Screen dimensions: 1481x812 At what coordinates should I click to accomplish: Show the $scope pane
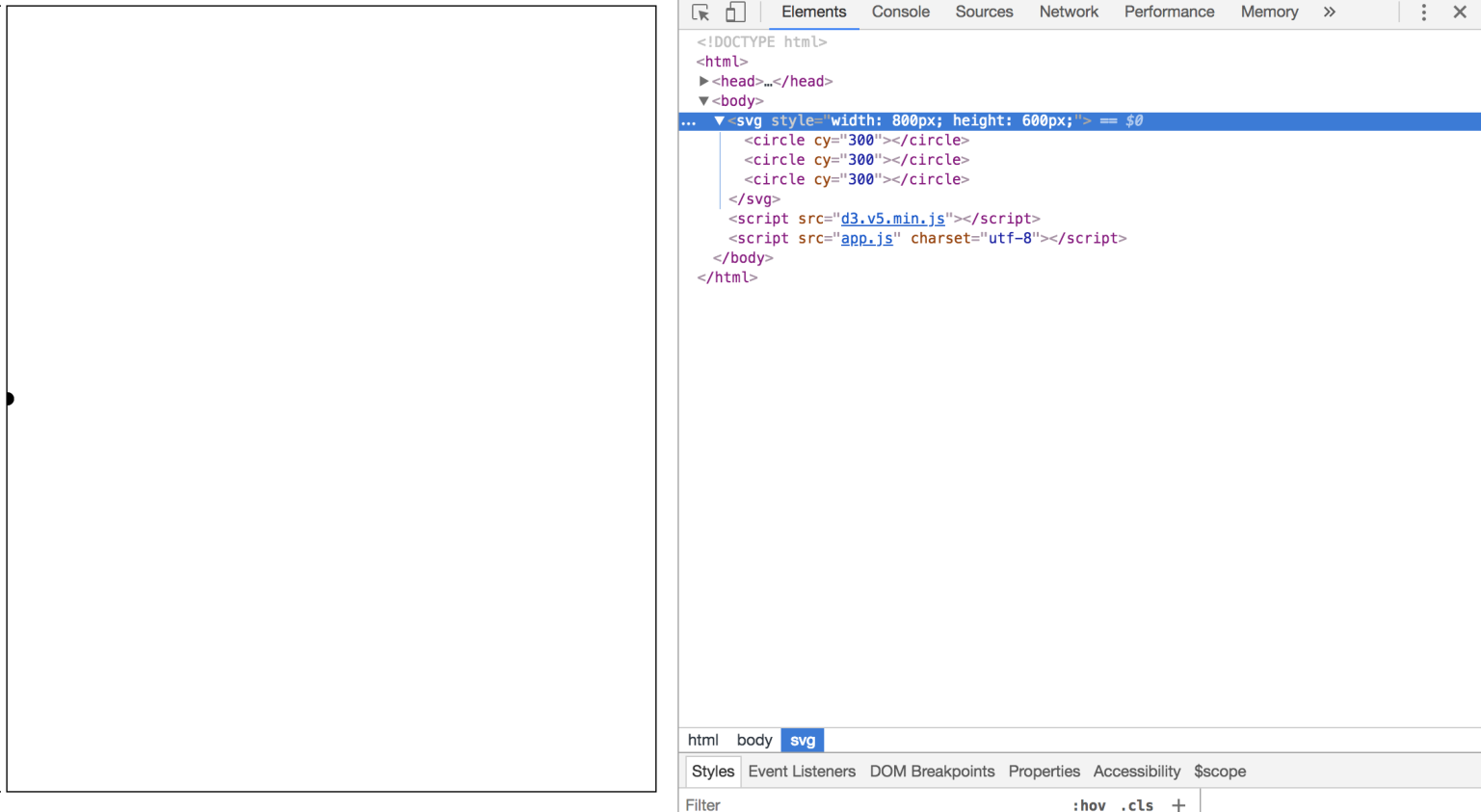1220,772
